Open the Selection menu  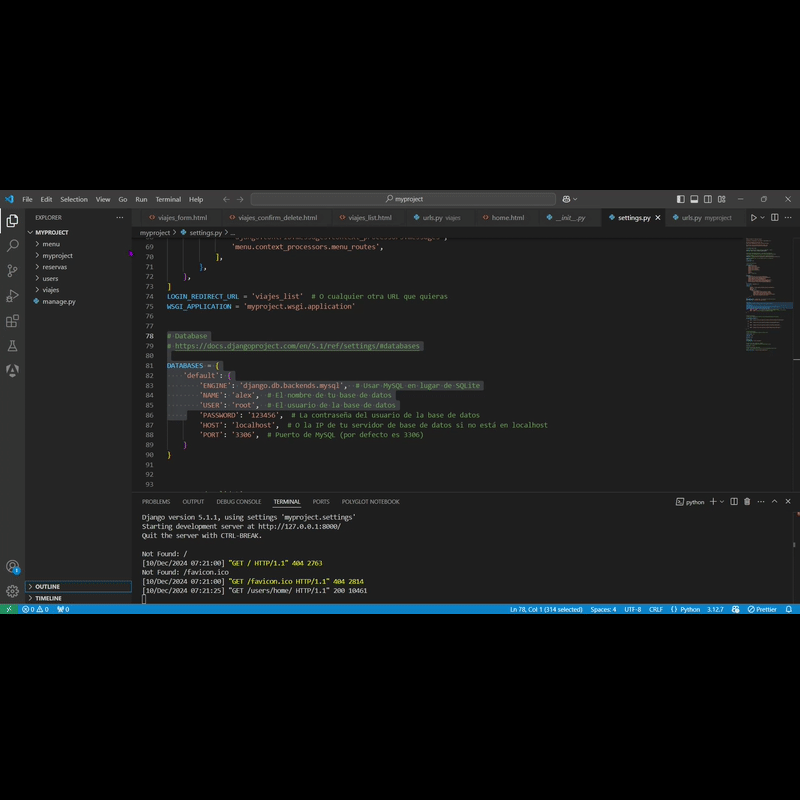click(74, 199)
